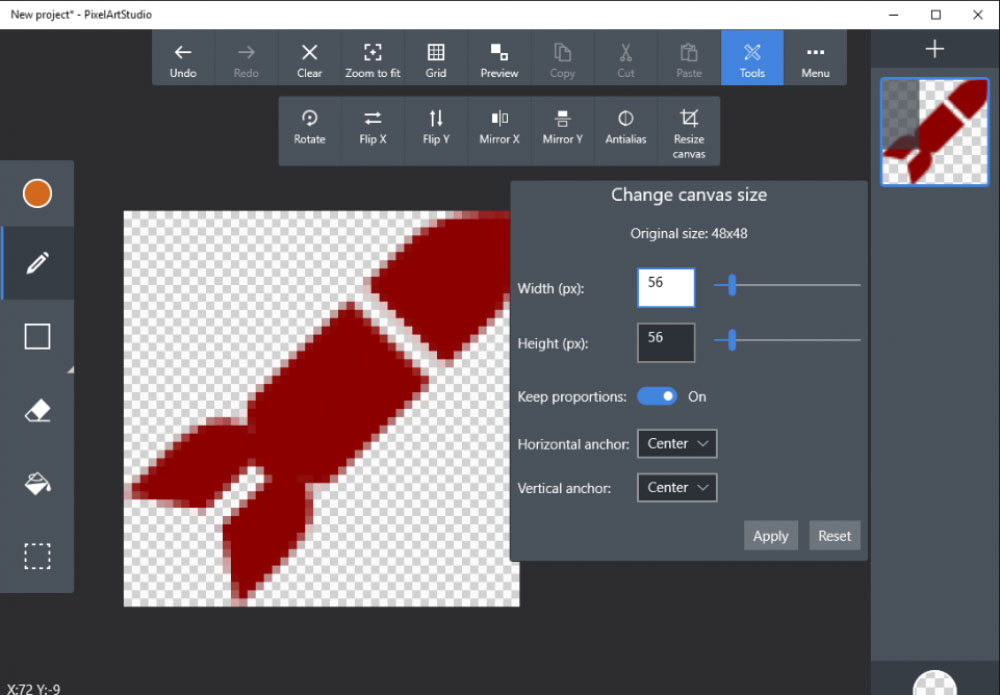Turn off Keep proportions switch
Viewport: 1000px width, 695px height.
point(657,397)
